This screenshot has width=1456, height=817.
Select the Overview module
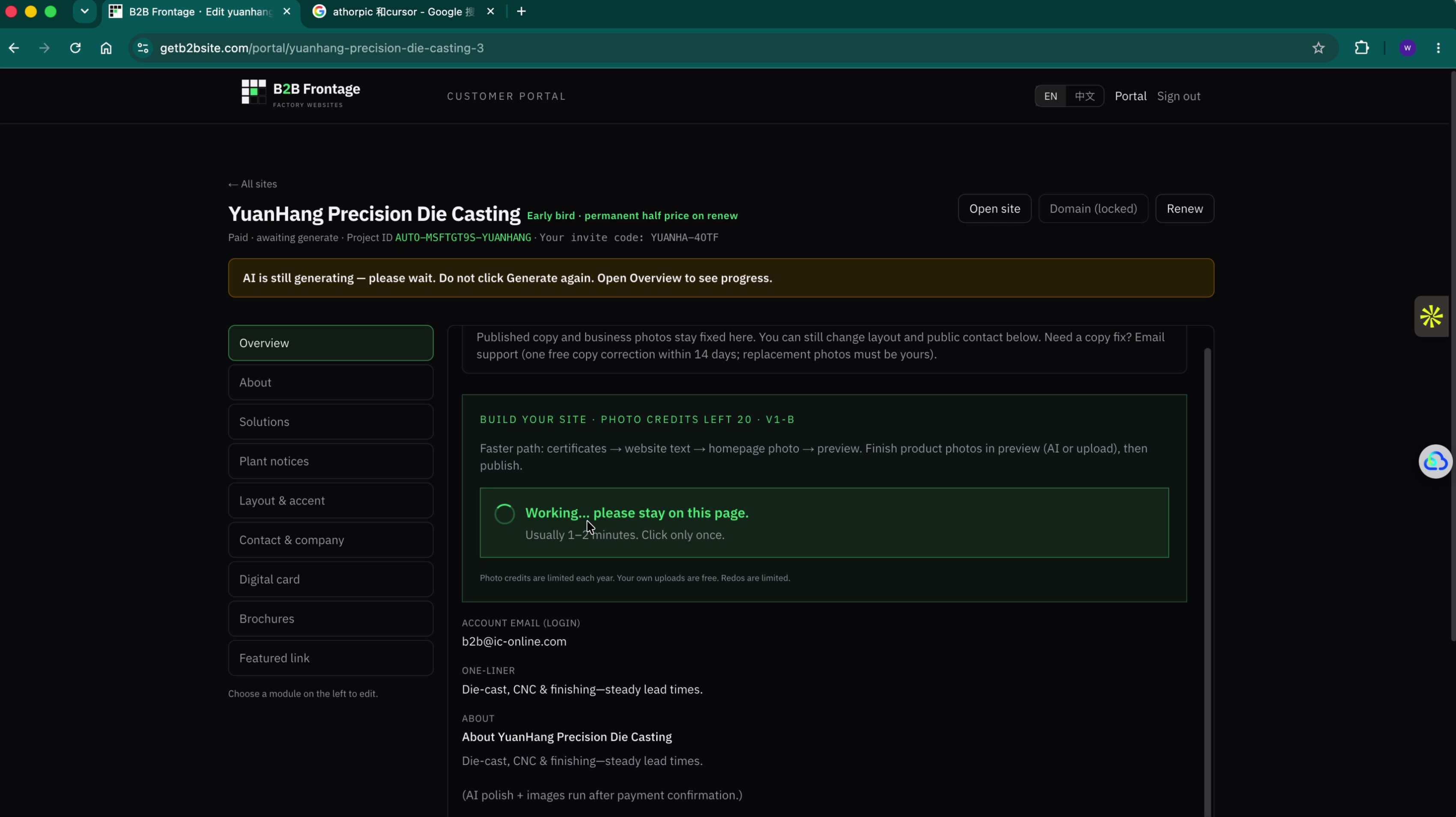331,343
